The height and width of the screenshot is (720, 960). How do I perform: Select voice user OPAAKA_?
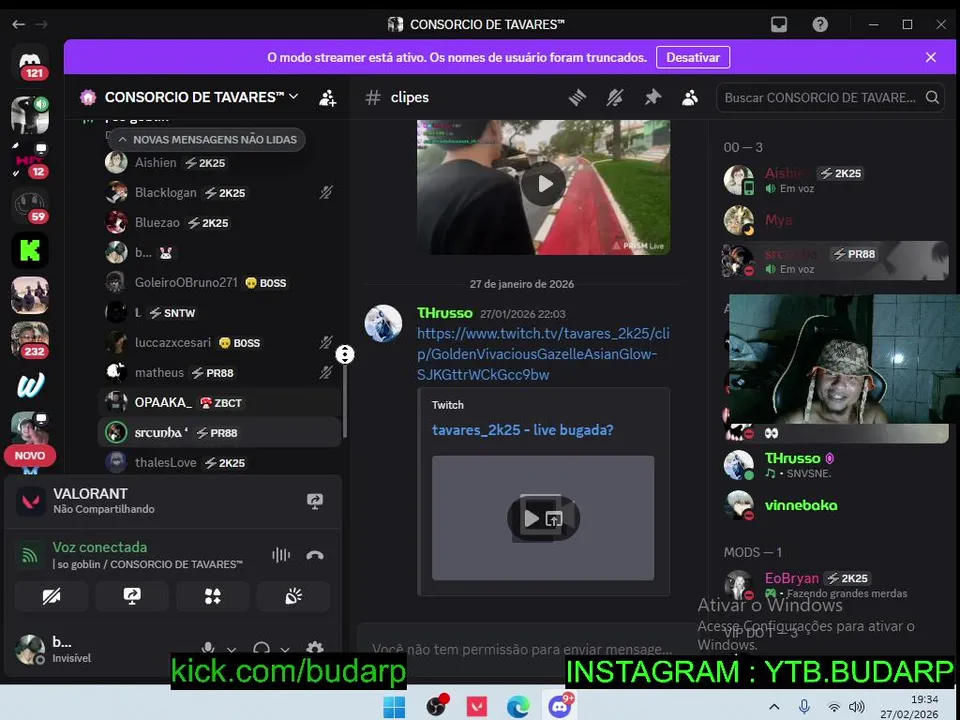point(219,403)
